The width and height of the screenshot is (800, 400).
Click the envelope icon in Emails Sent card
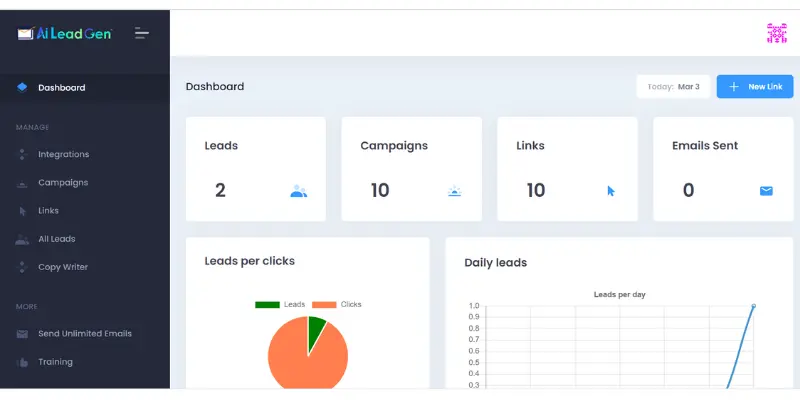[766, 191]
